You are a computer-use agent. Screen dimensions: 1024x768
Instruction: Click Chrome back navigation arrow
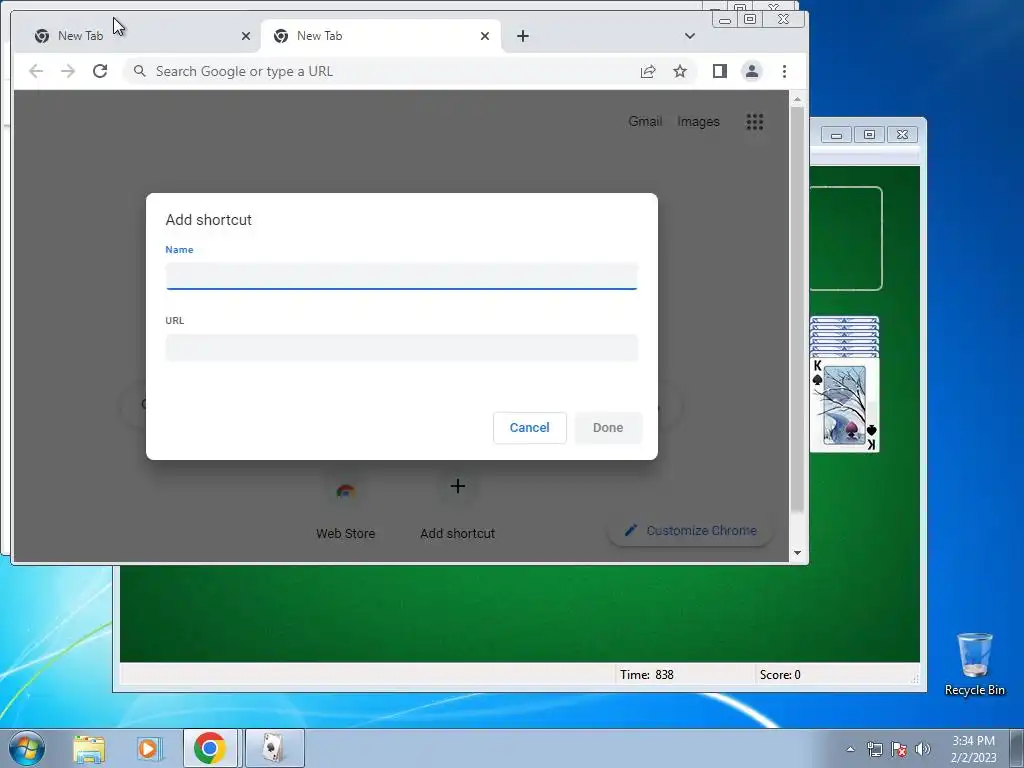pyautogui.click(x=36, y=71)
